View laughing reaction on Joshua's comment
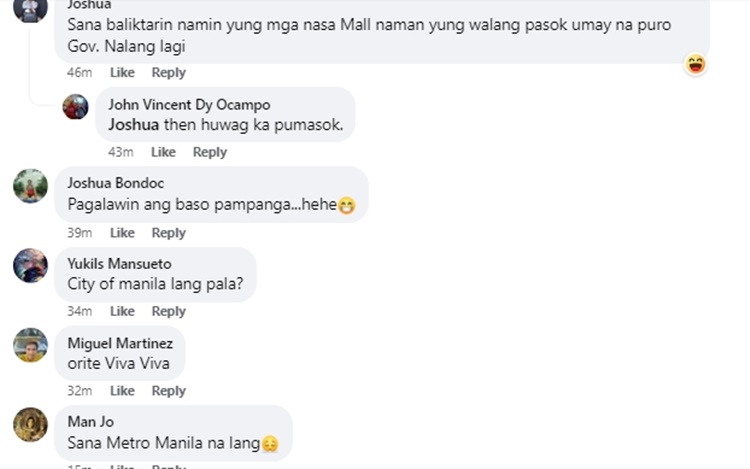The image size is (750, 469). [x=695, y=64]
